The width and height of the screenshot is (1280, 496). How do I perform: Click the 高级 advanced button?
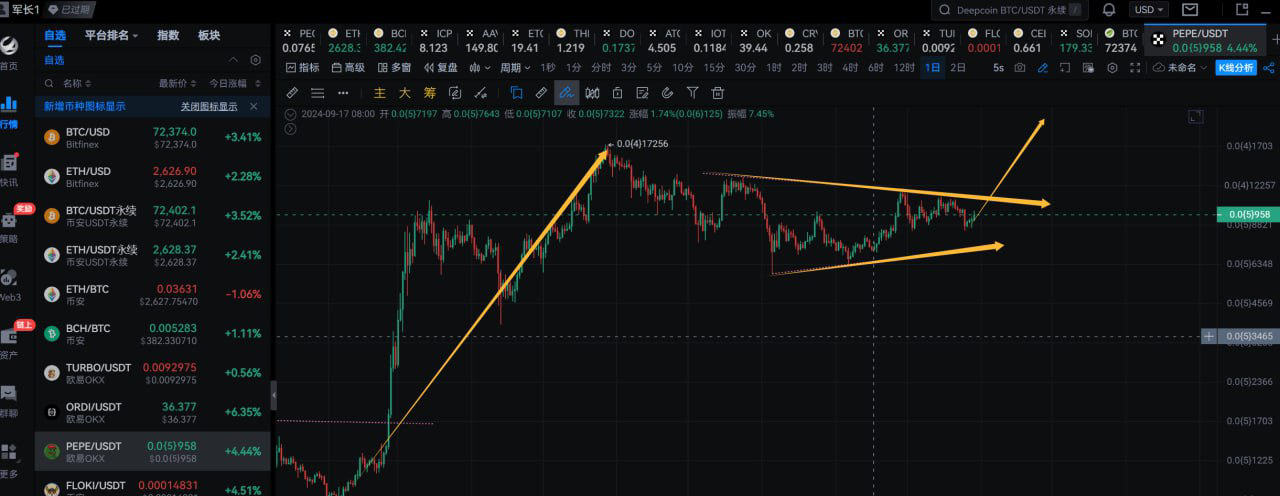pyautogui.click(x=348, y=68)
